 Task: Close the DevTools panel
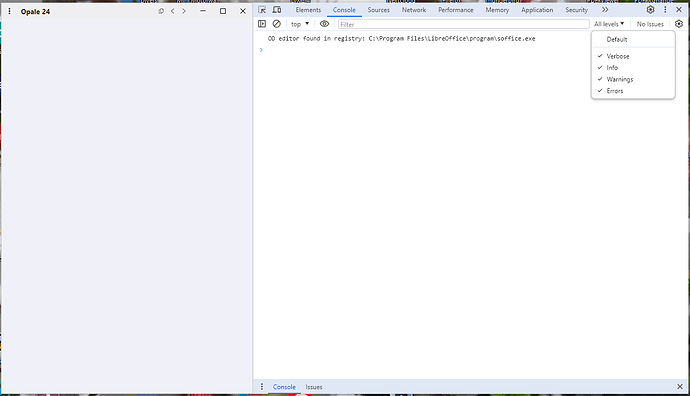(x=679, y=10)
